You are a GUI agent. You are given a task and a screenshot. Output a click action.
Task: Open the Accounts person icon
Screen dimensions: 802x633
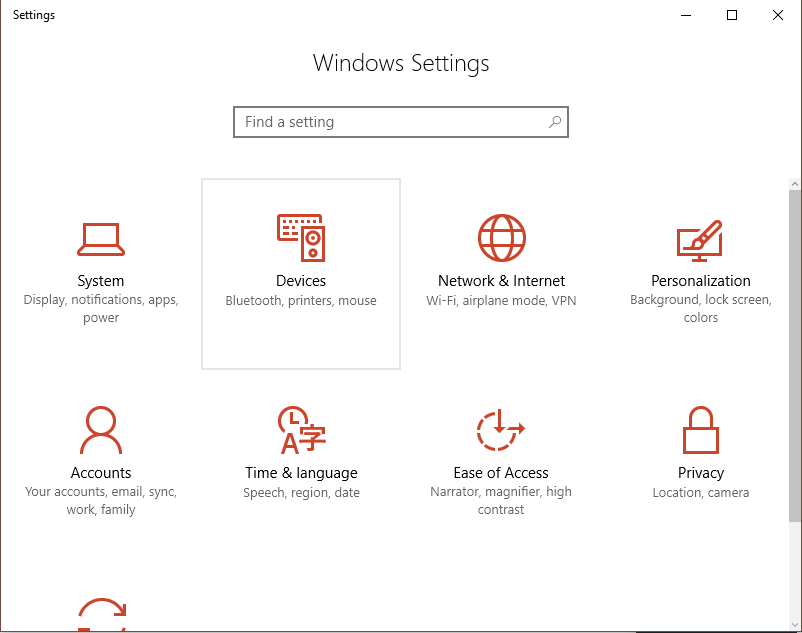click(101, 430)
